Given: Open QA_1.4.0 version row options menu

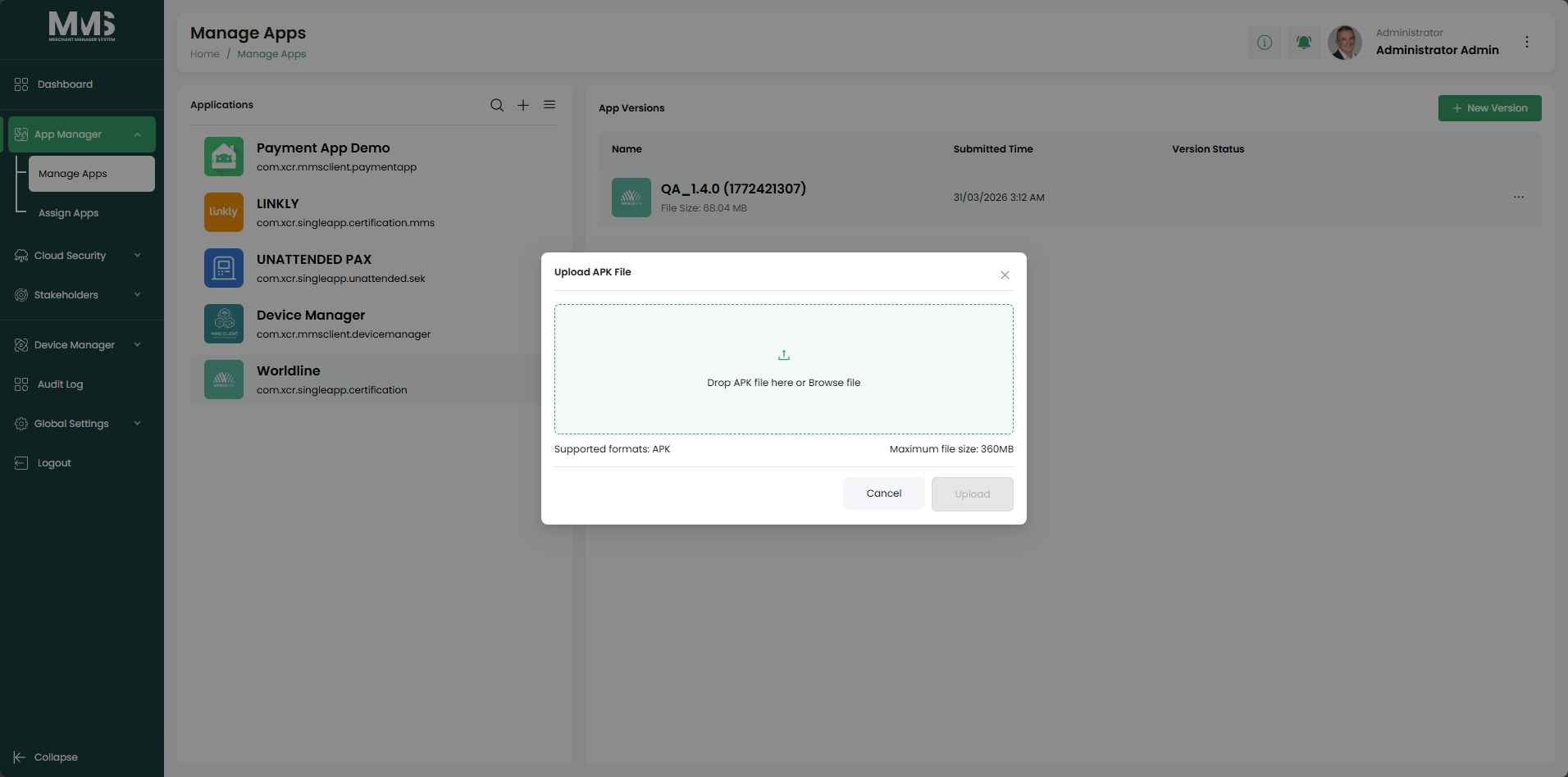Looking at the screenshot, I should [1519, 198].
